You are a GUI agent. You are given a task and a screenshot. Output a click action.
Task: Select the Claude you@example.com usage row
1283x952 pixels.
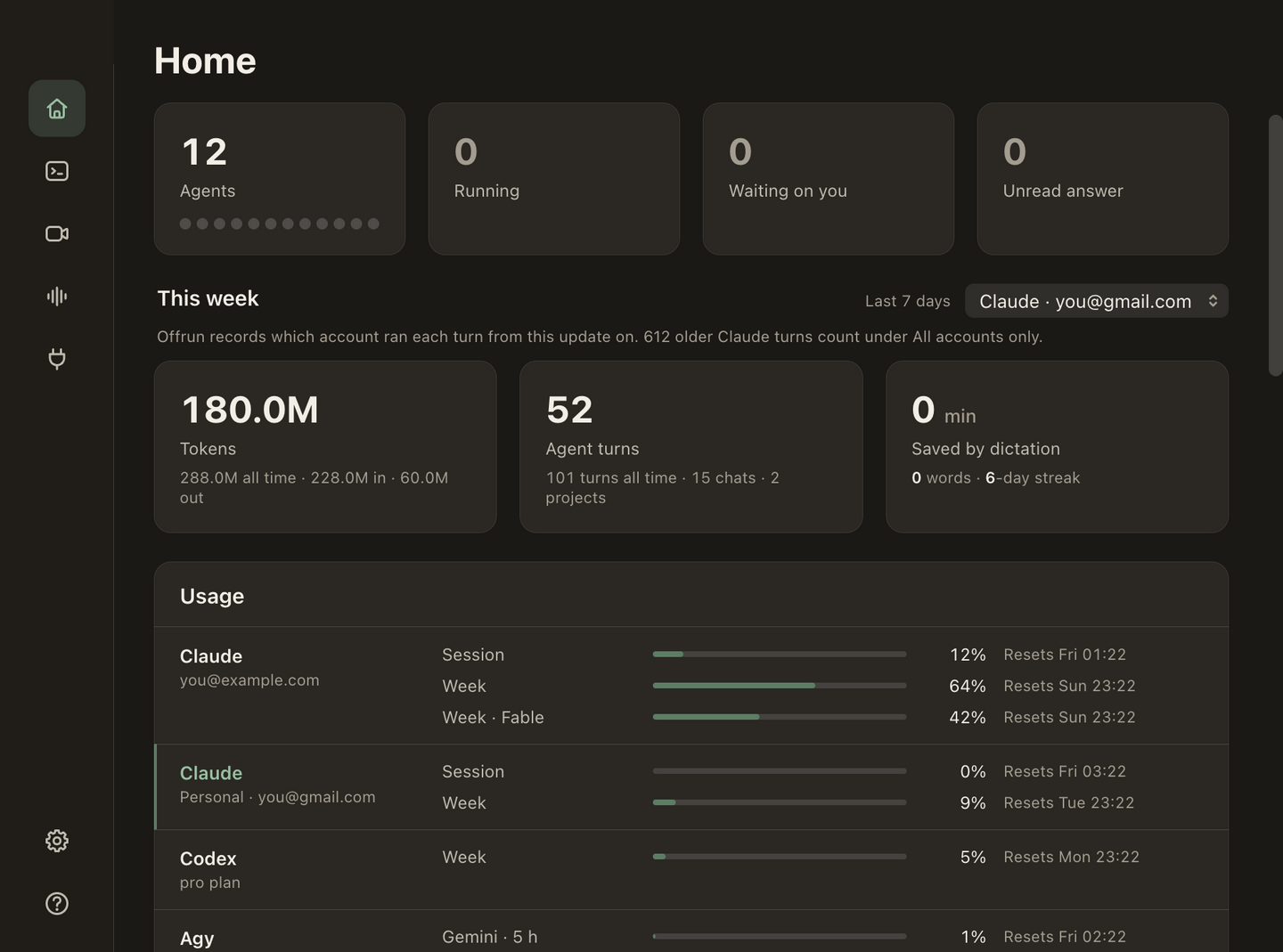click(x=691, y=686)
